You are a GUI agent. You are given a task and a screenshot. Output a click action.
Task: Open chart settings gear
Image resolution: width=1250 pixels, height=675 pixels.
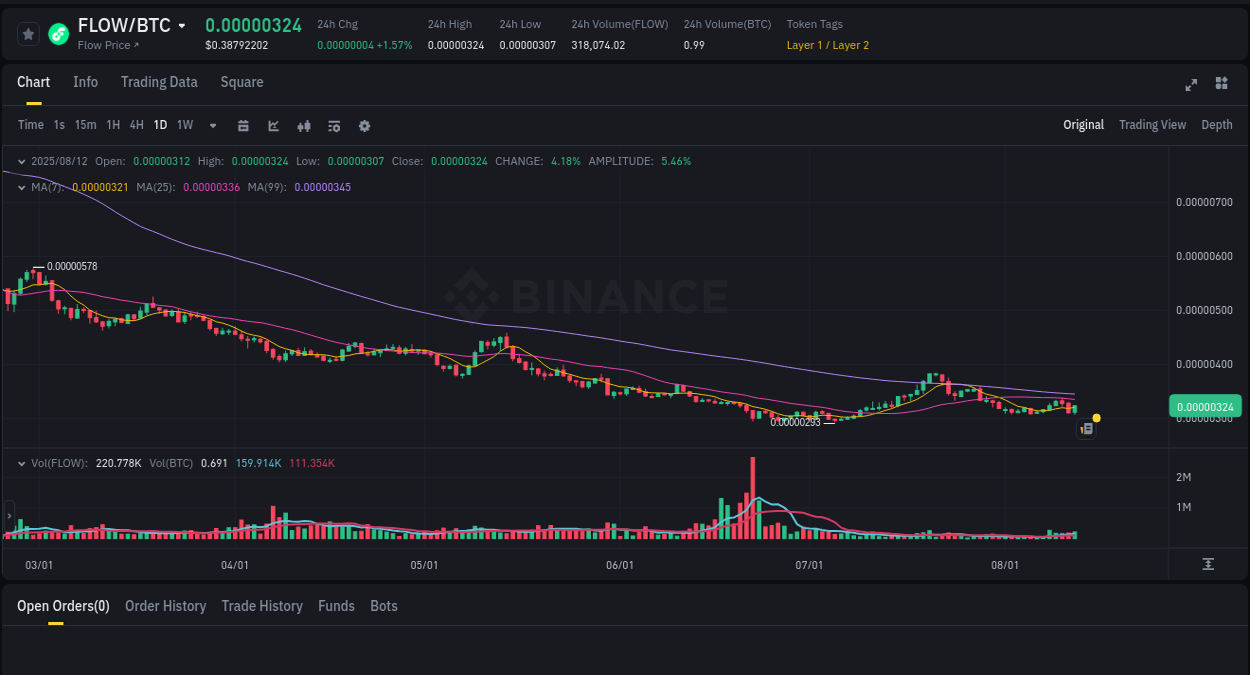pos(364,126)
